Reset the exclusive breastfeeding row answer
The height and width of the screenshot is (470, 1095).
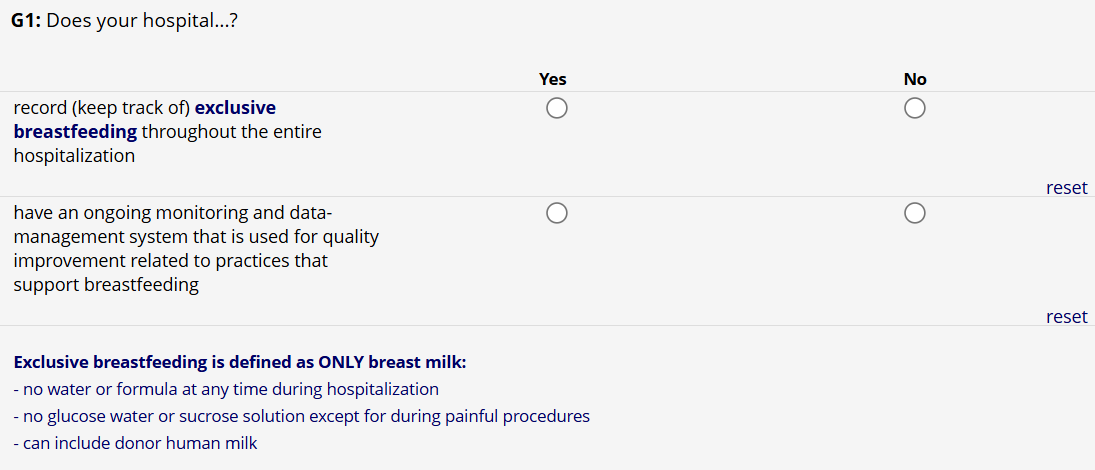[1066, 188]
